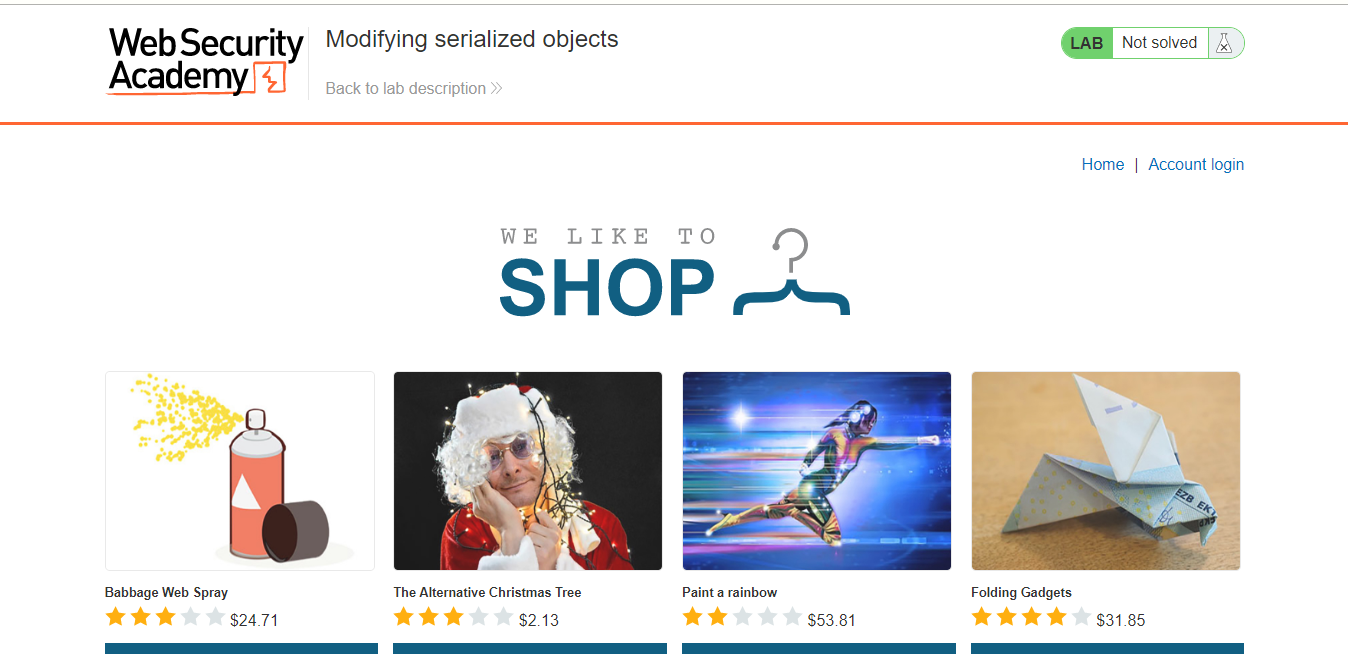Click the Paint a rainbow star rating

pyautogui.click(x=743, y=617)
